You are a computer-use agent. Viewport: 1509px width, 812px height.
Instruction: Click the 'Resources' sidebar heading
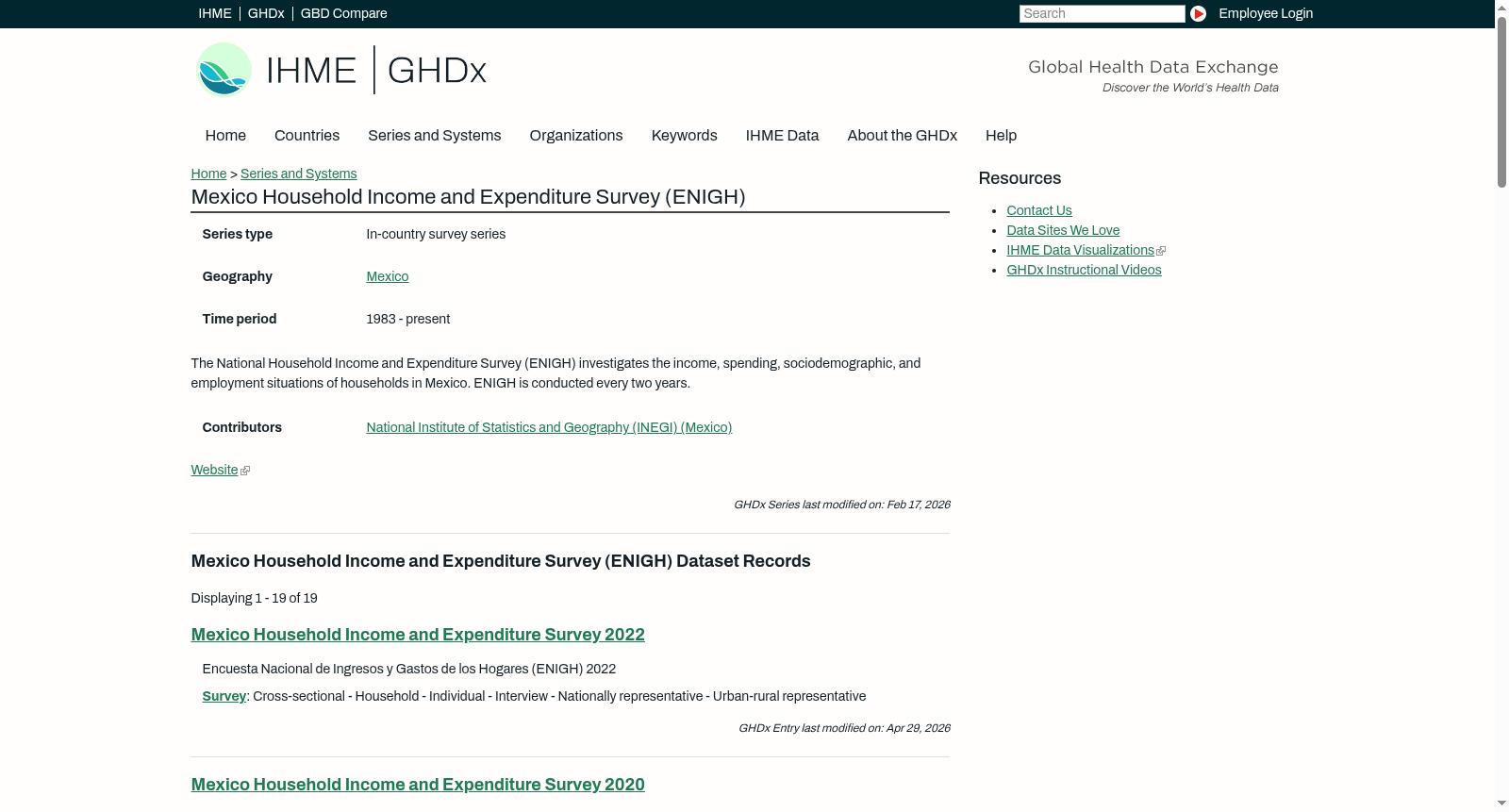[x=1020, y=178]
